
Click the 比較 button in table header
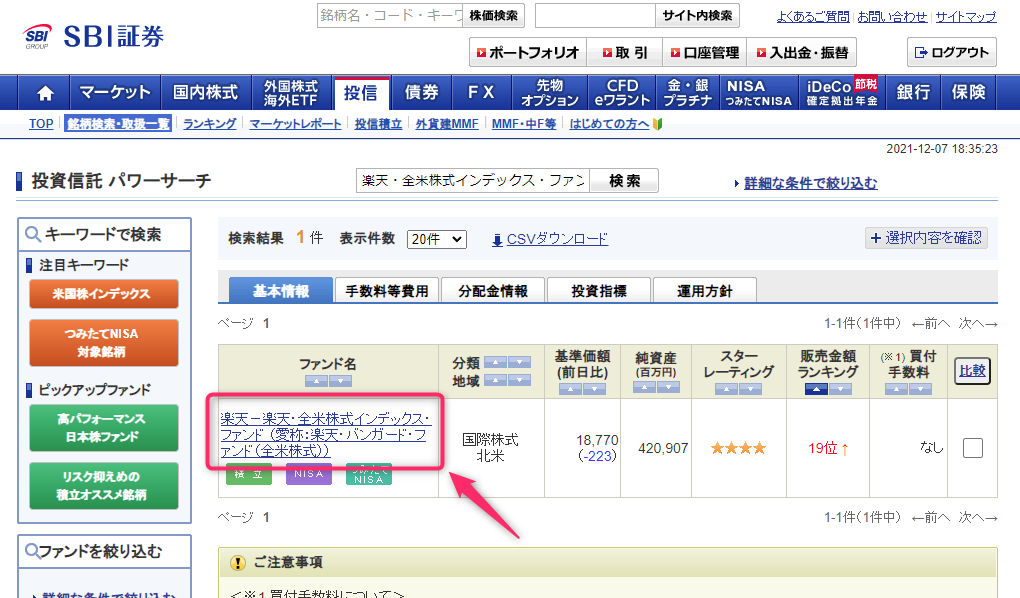click(x=973, y=371)
